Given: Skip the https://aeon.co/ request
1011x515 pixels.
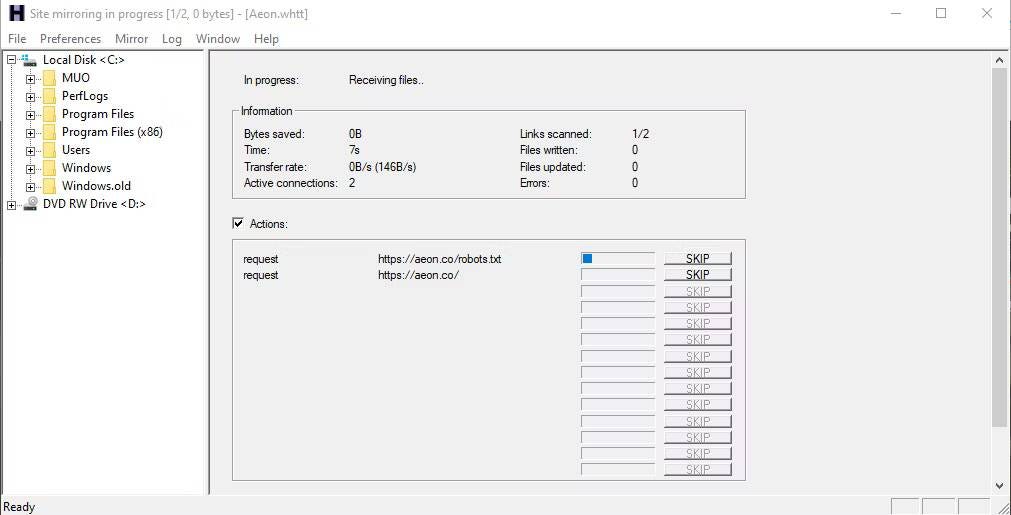Looking at the screenshot, I should click(697, 275).
